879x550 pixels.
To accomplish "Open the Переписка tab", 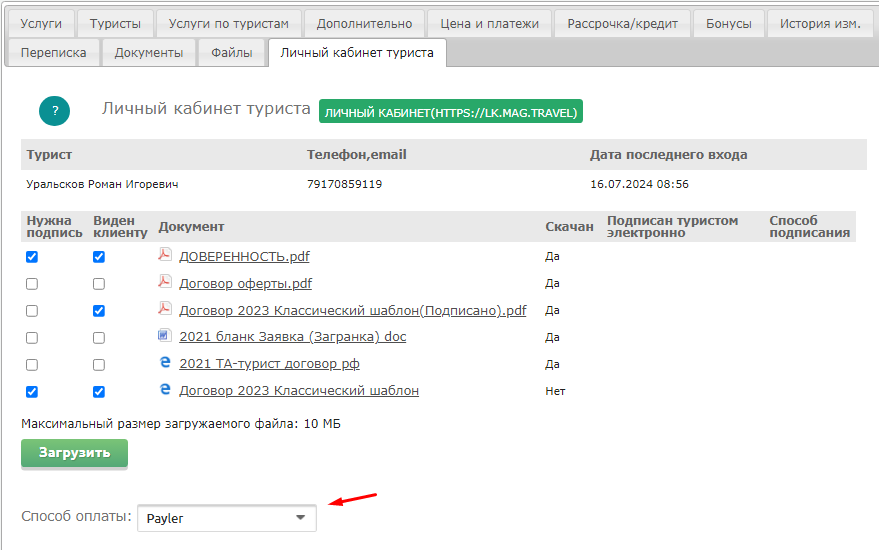I will coord(53,53).
